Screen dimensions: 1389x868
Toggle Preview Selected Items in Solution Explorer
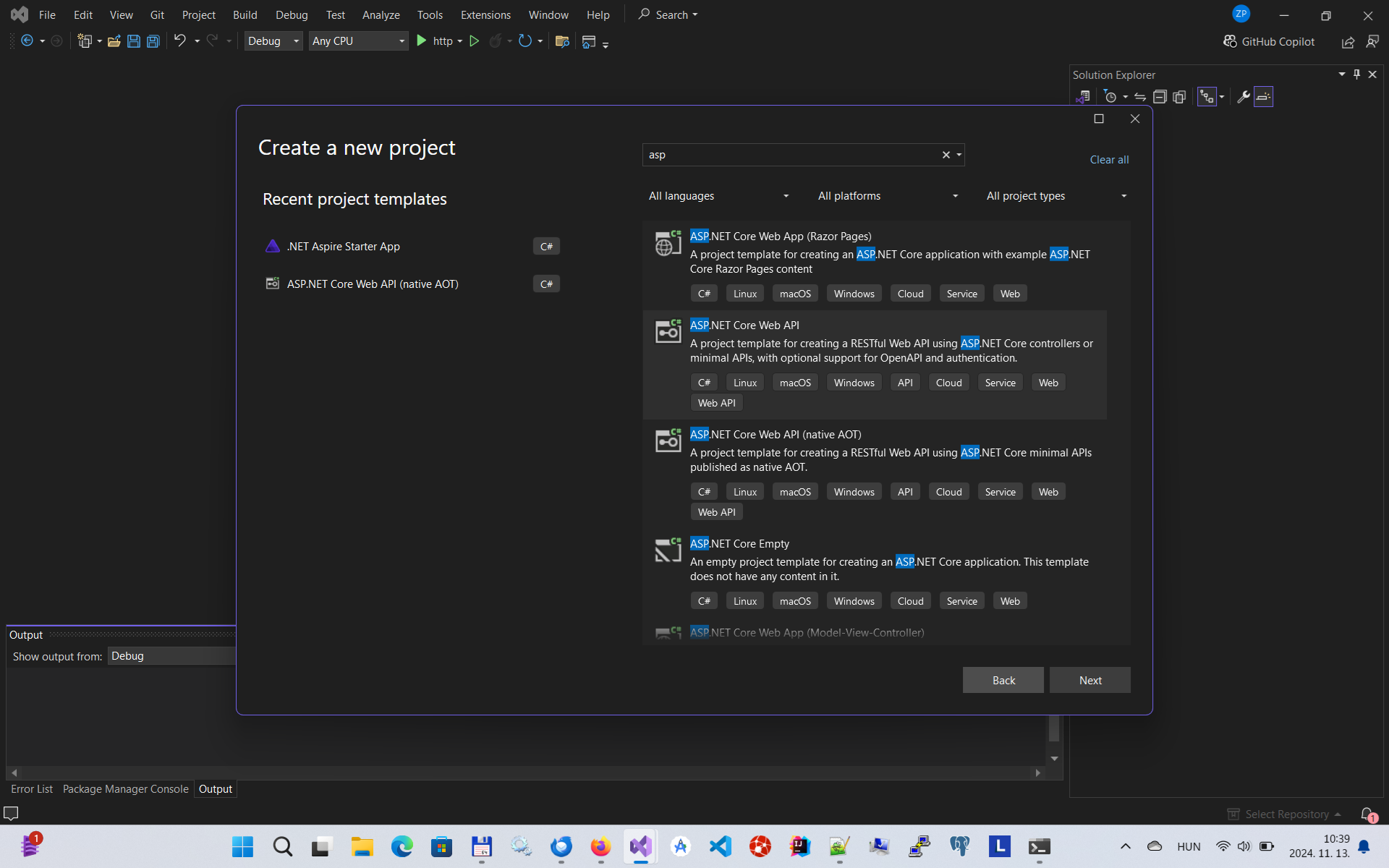[x=1263, y=96]
